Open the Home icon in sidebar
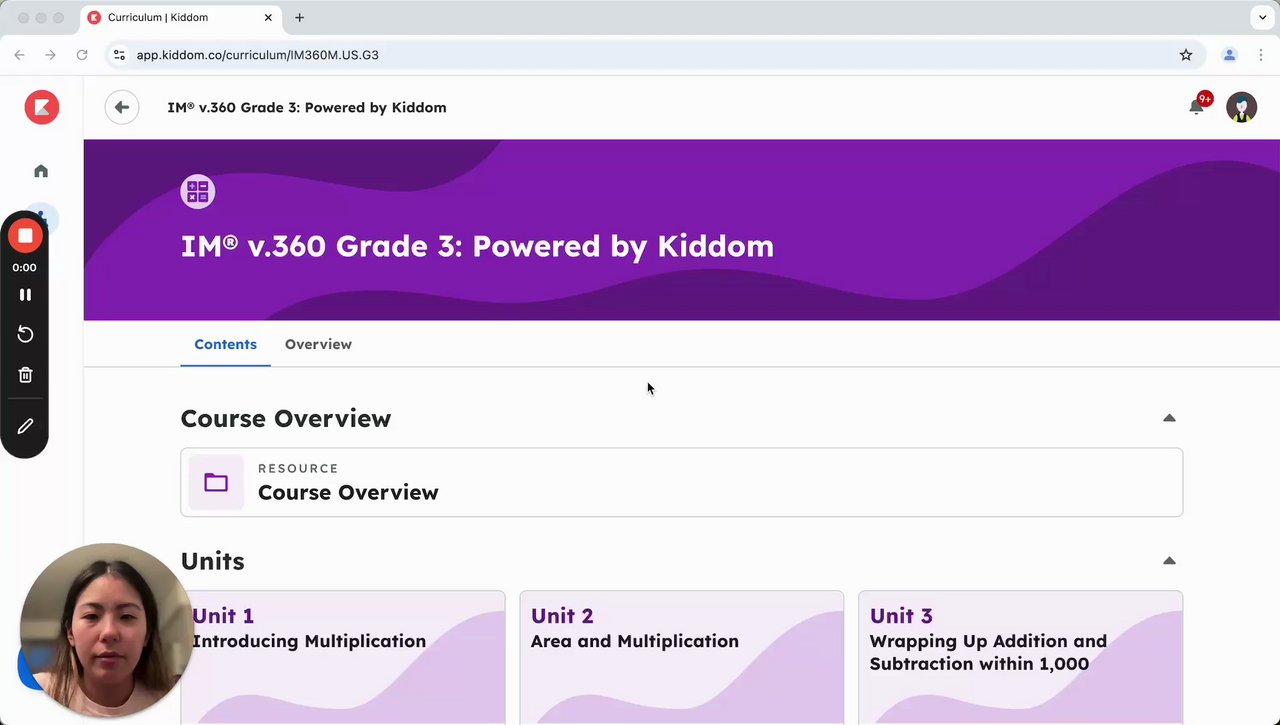1280x725 pixels. [41, 171]
